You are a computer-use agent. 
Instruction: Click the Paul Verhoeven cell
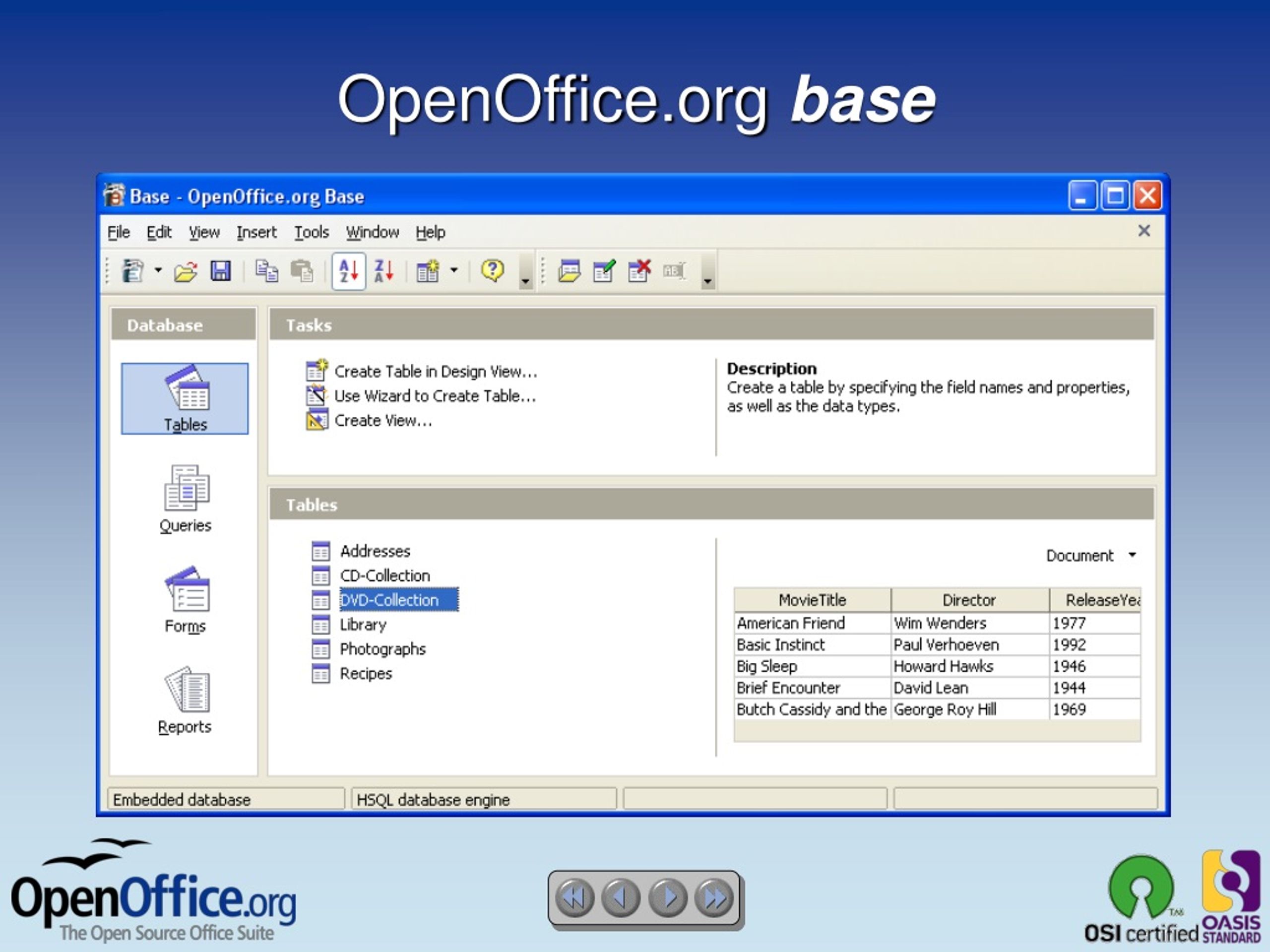click(x=970, y=645)
